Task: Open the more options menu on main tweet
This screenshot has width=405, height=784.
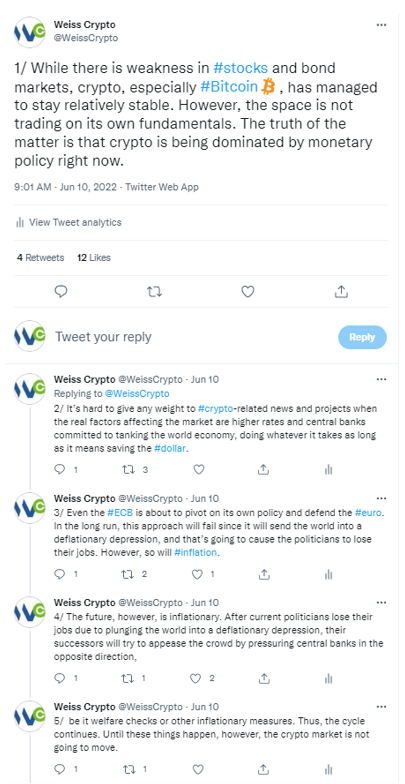Action: click(381, 25)
